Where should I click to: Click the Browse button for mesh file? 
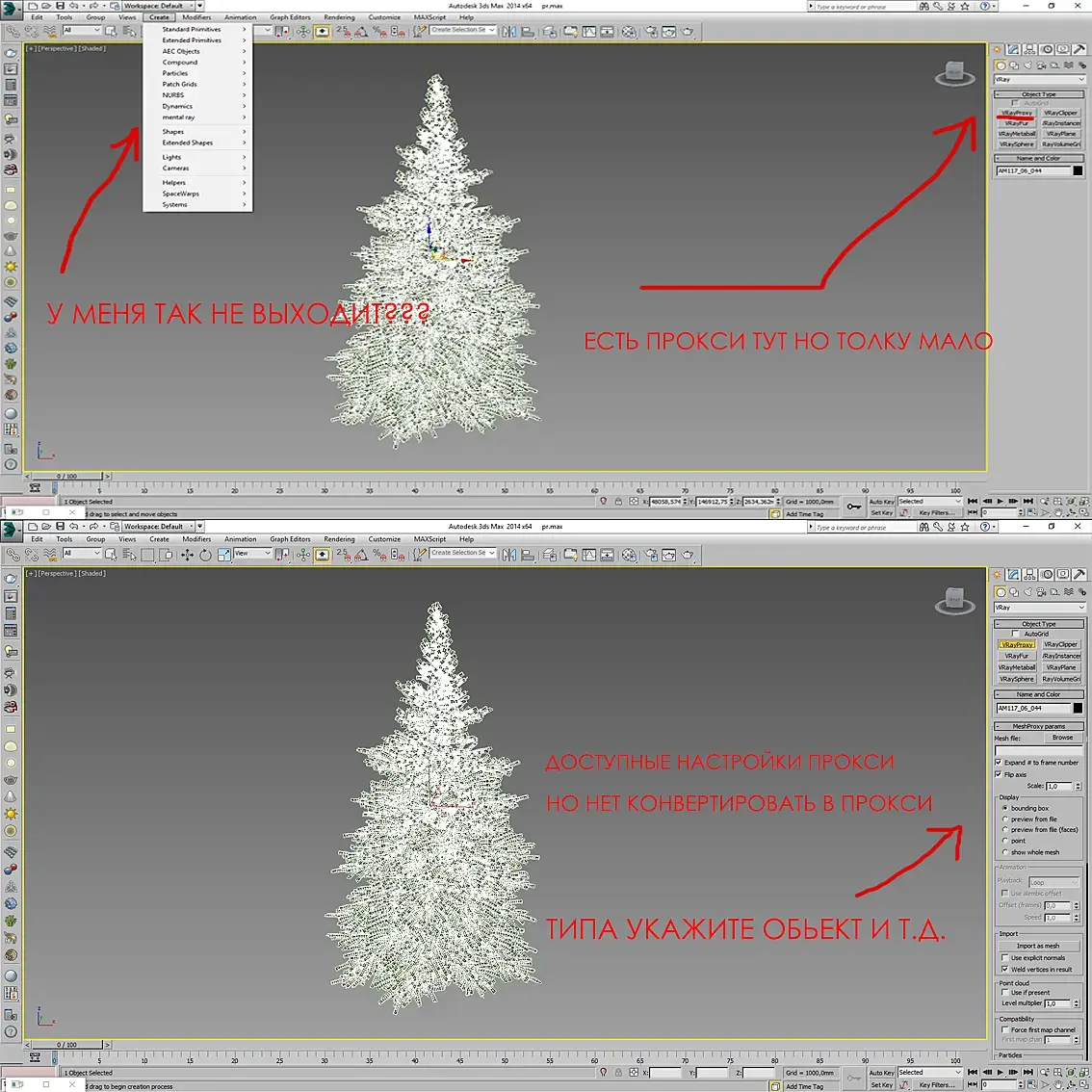1063,738
